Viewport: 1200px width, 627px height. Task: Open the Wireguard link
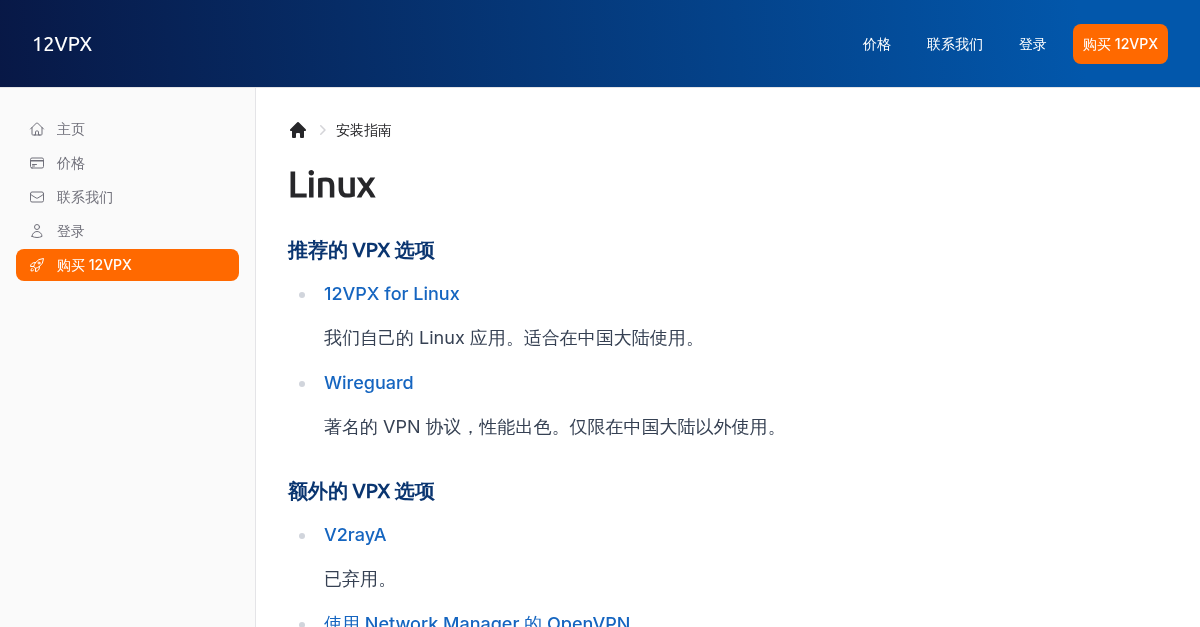pyautogui.click(x=369, y=383)
